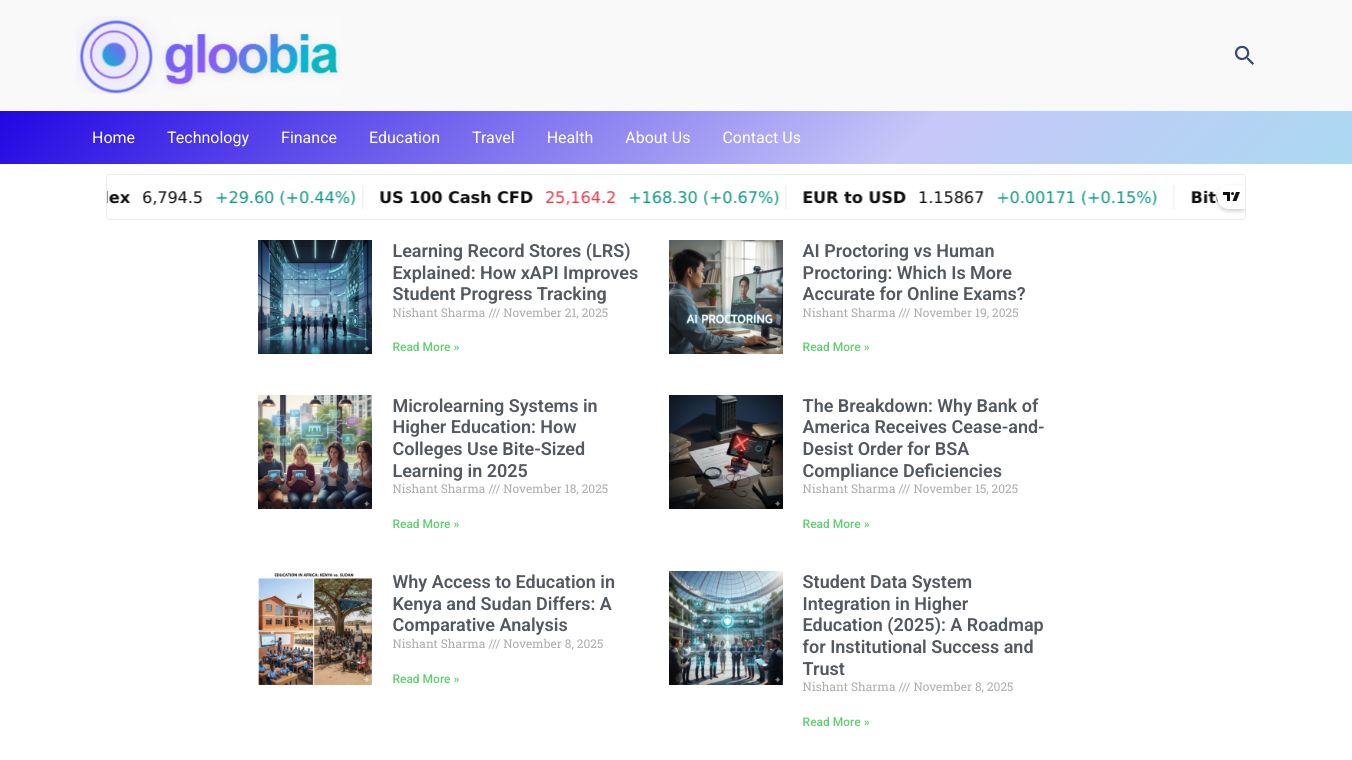
Task: Open the search magnifier icon
Action: 1244,56
